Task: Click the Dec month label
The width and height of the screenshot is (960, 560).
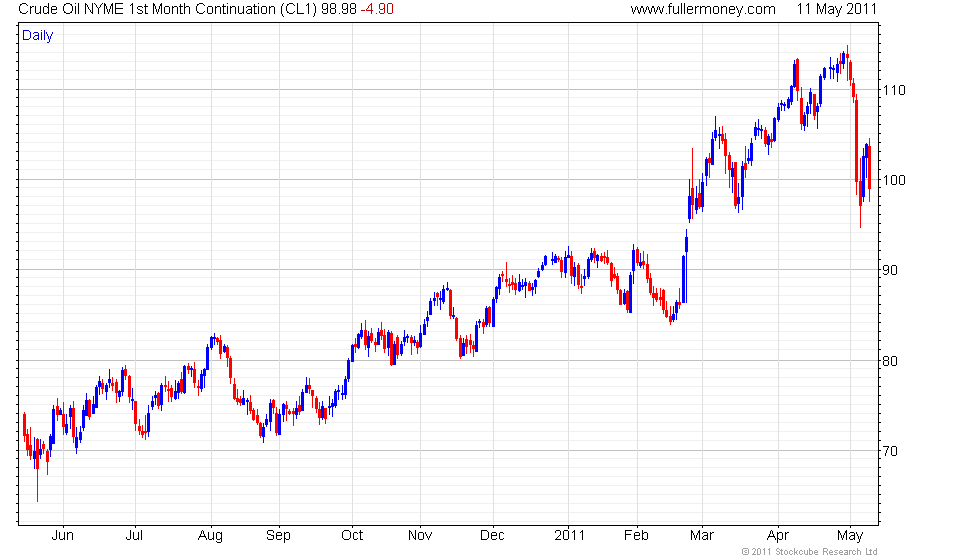Action: (x=492, y=536)
